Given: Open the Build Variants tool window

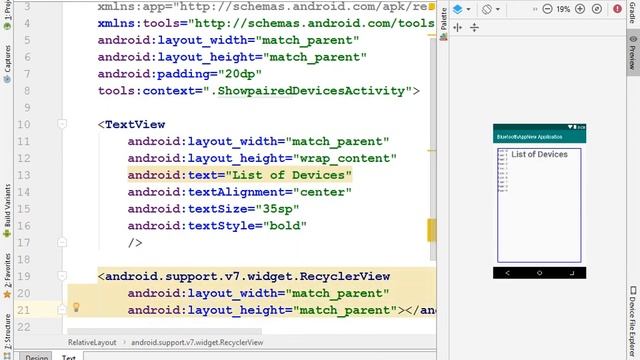Looking at the screenshot, I should pyautogui.click(x=7, y=210).
